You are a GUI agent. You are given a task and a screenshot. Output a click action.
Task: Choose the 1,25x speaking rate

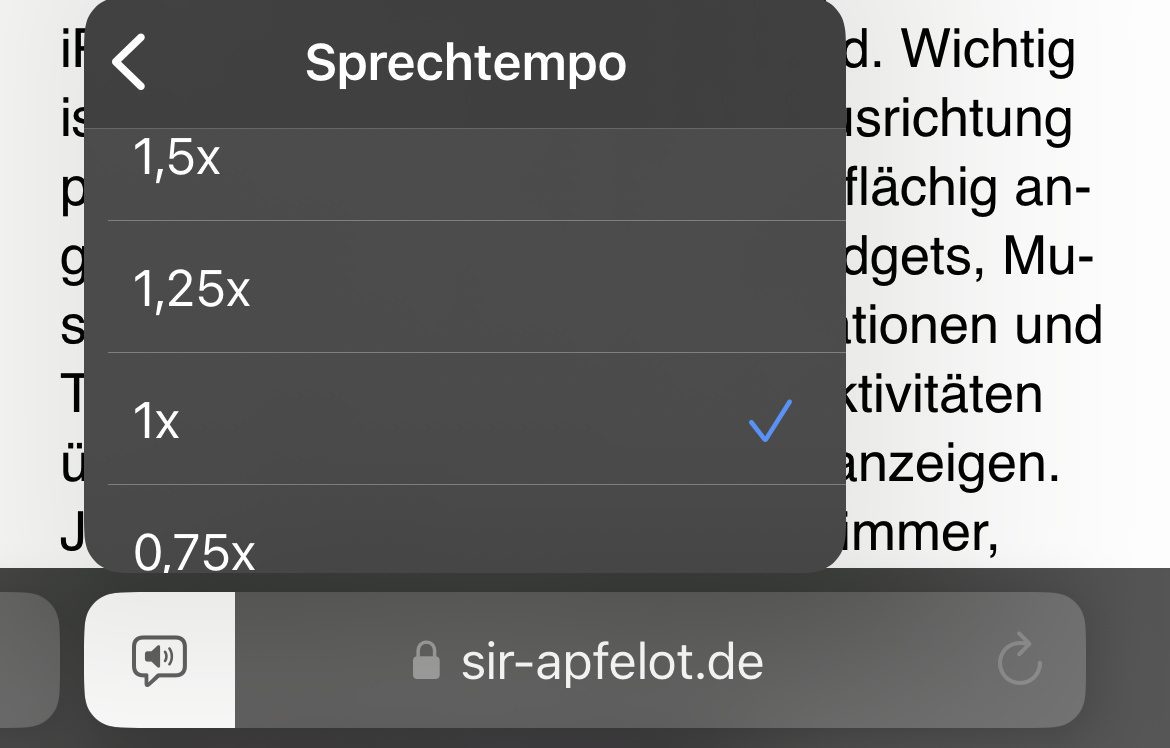tap(191, 289)
